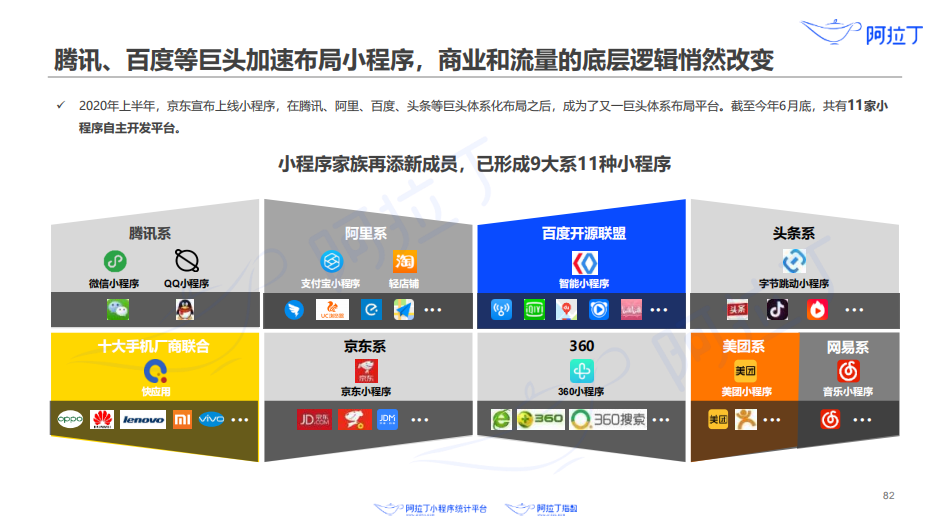Expand the ellipsis in the Alibaba app row
Screen dimensions: 946x531
coord(433,310)
